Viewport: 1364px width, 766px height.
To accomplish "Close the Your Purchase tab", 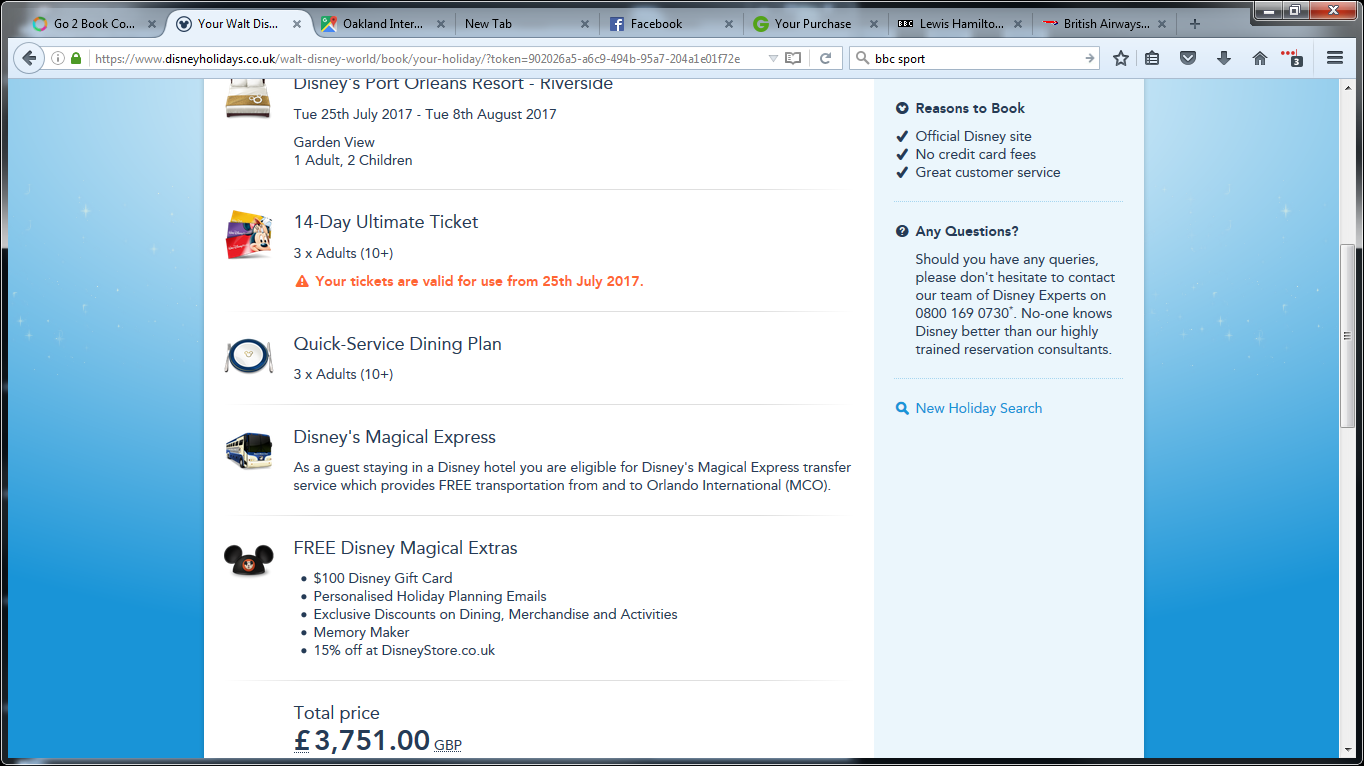I will point(873,24).
